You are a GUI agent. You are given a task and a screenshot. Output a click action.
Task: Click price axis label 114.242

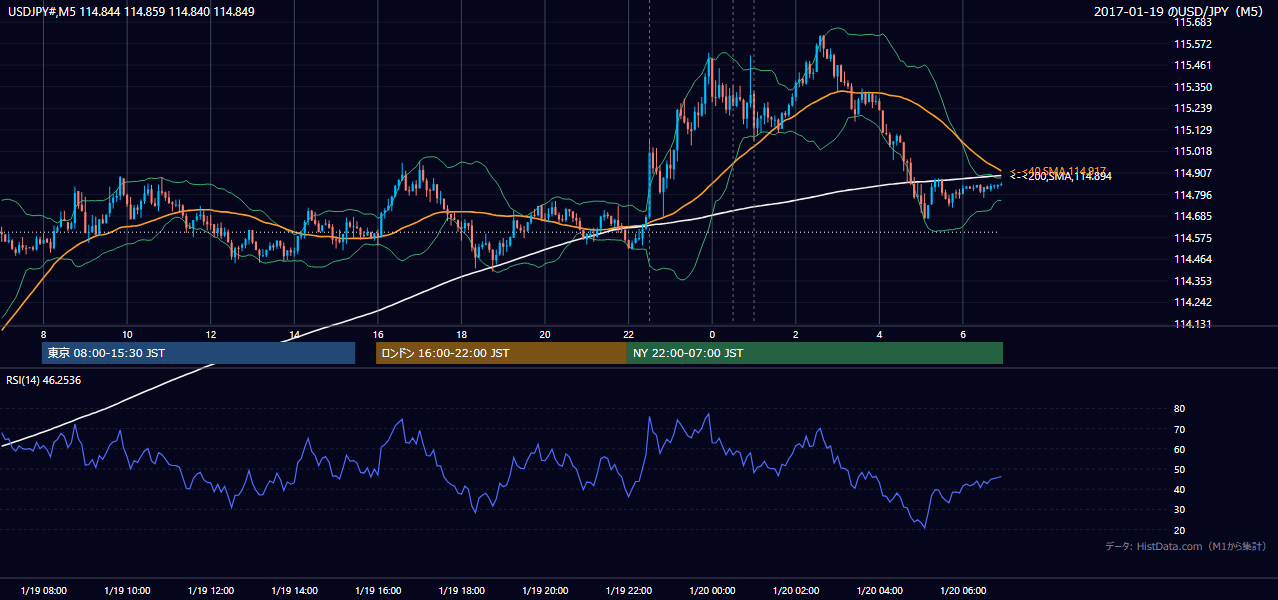point(1193,302)
